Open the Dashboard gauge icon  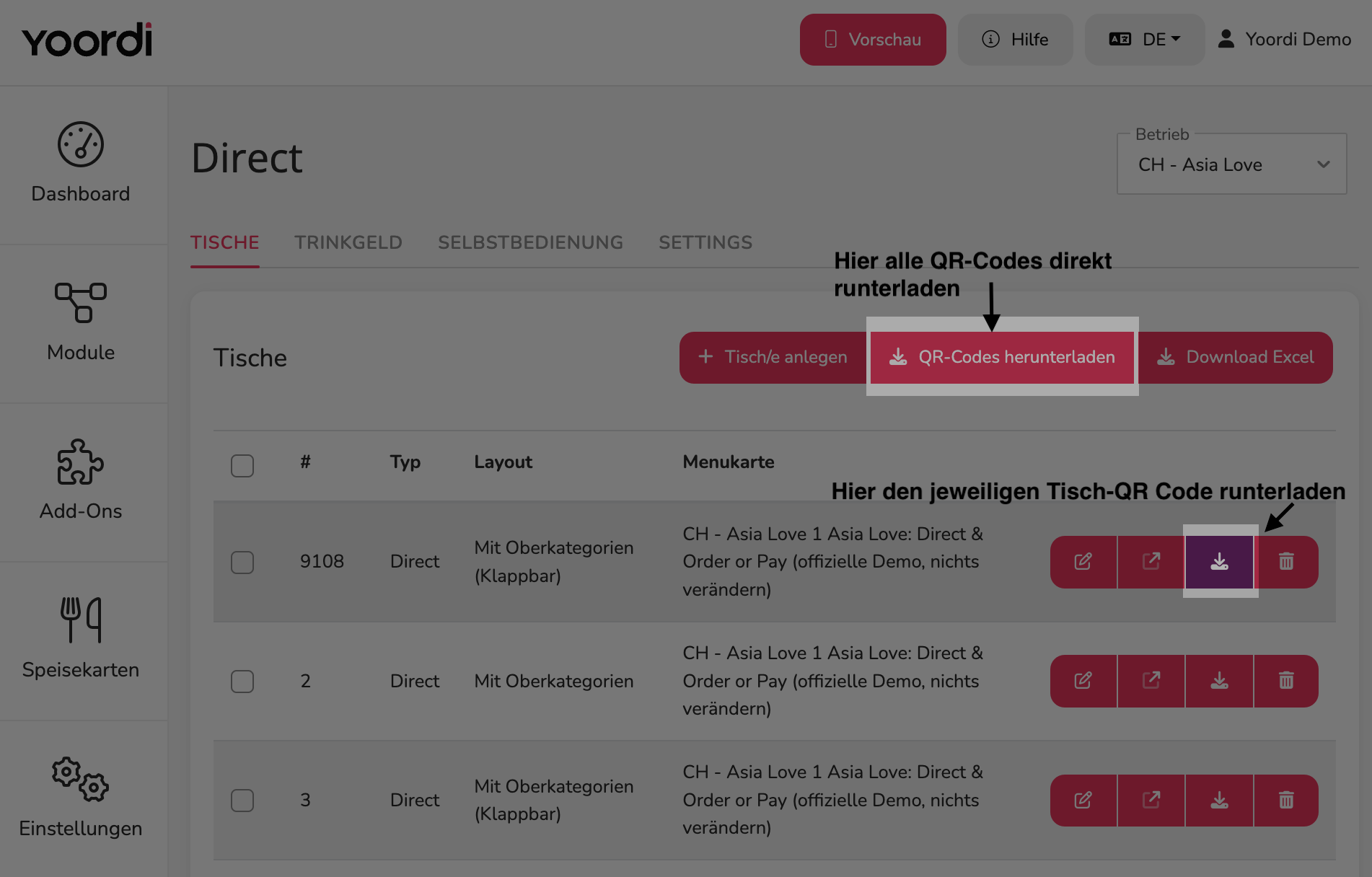pos(81,144)
